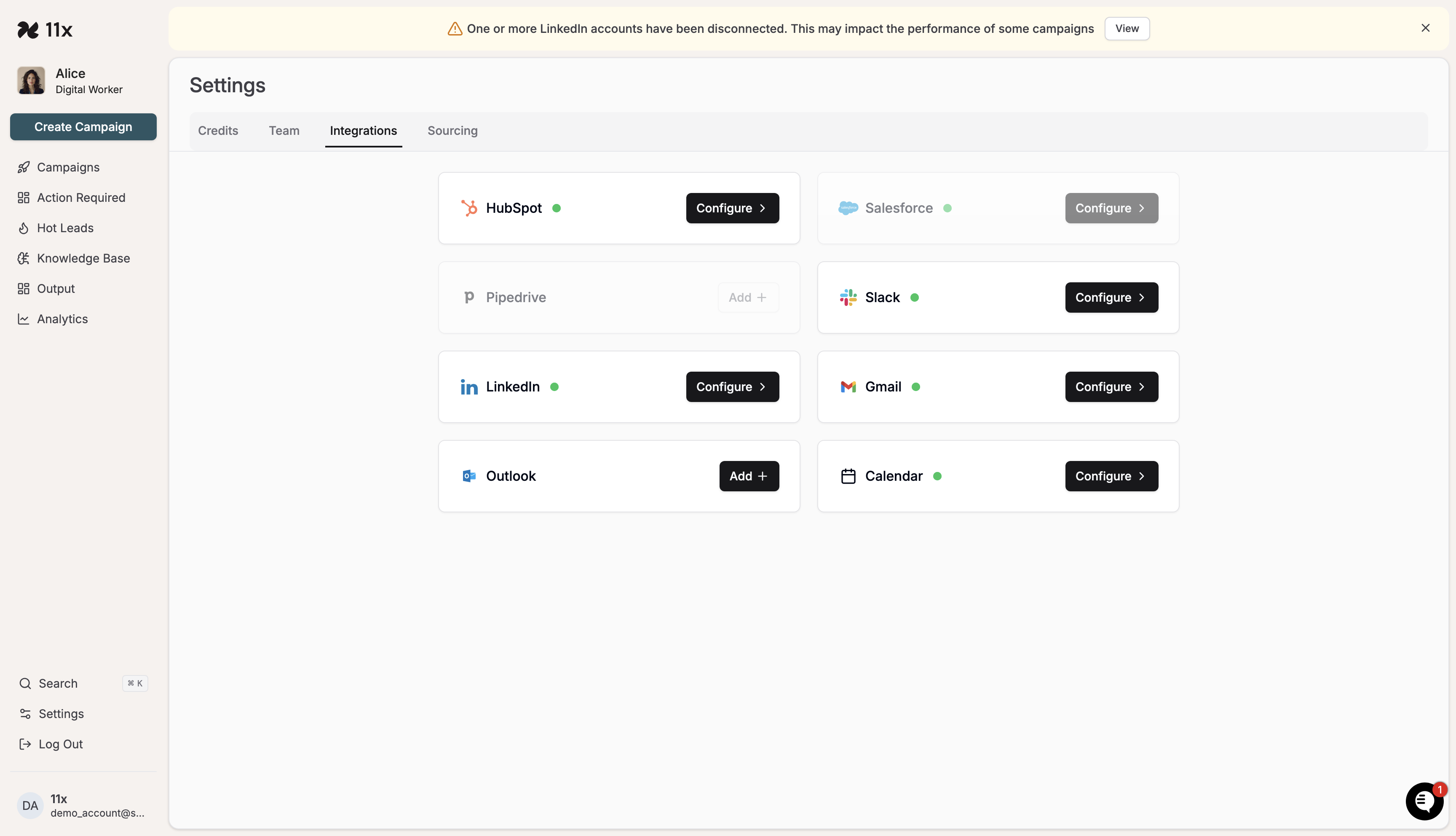Click the LinkedIn integration icon
The image size is (1456, 836).
click(469, 386)
